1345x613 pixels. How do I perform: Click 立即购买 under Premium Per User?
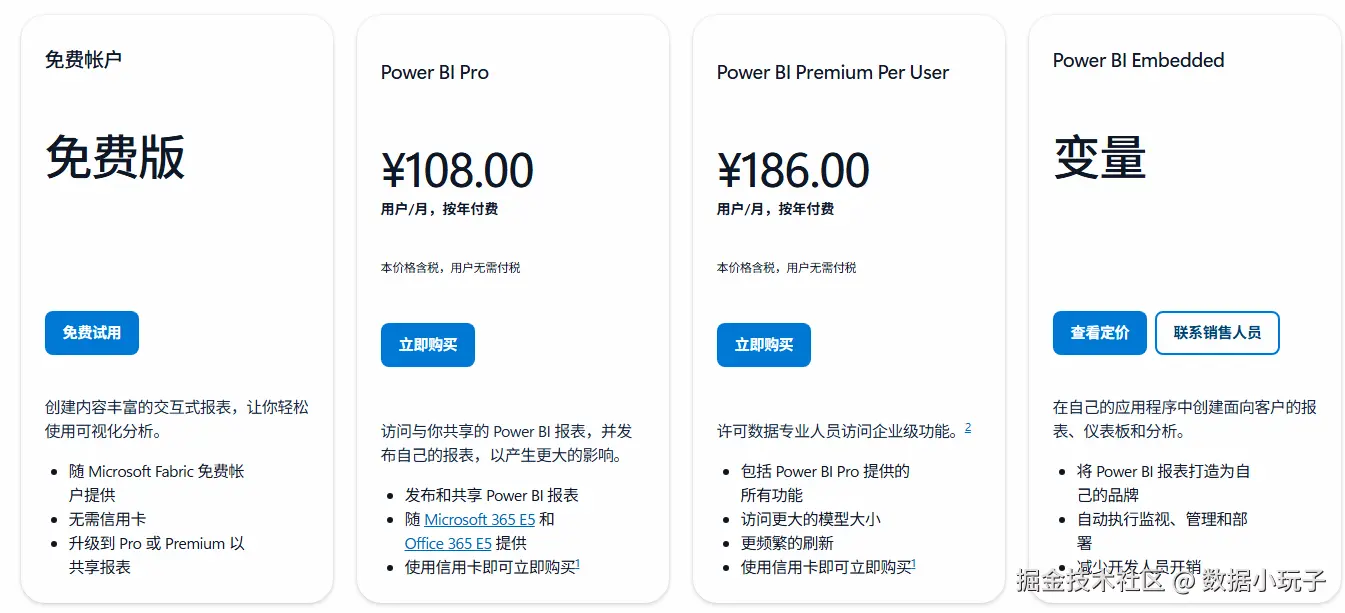764,345
